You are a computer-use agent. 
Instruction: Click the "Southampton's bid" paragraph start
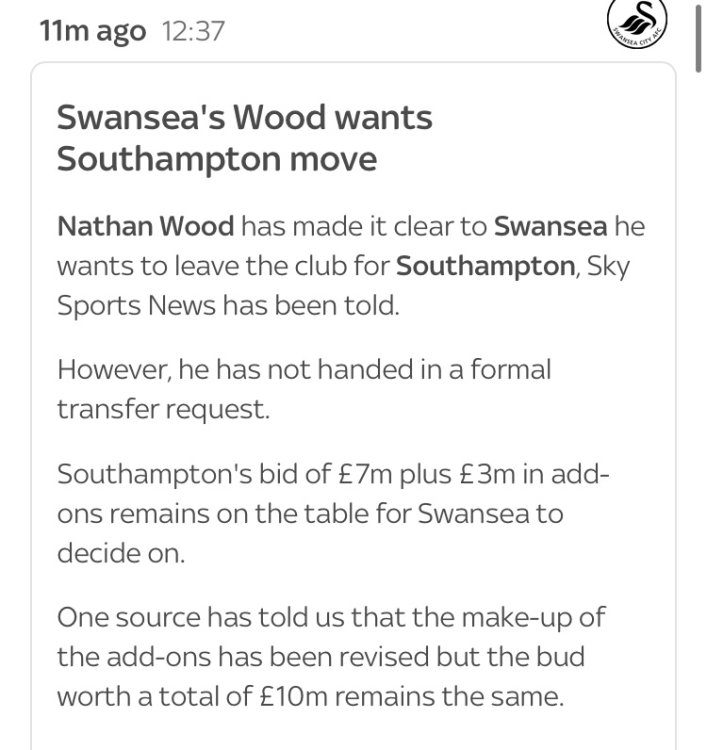click(185, 473)
